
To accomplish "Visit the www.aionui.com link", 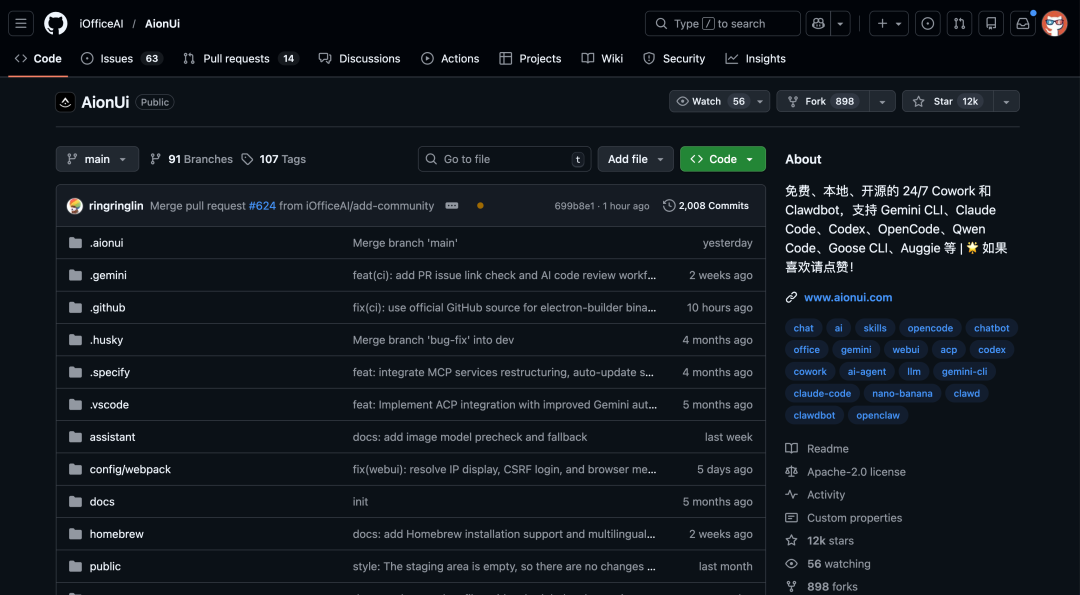I will pyautogui.click(x=848, y=297).
